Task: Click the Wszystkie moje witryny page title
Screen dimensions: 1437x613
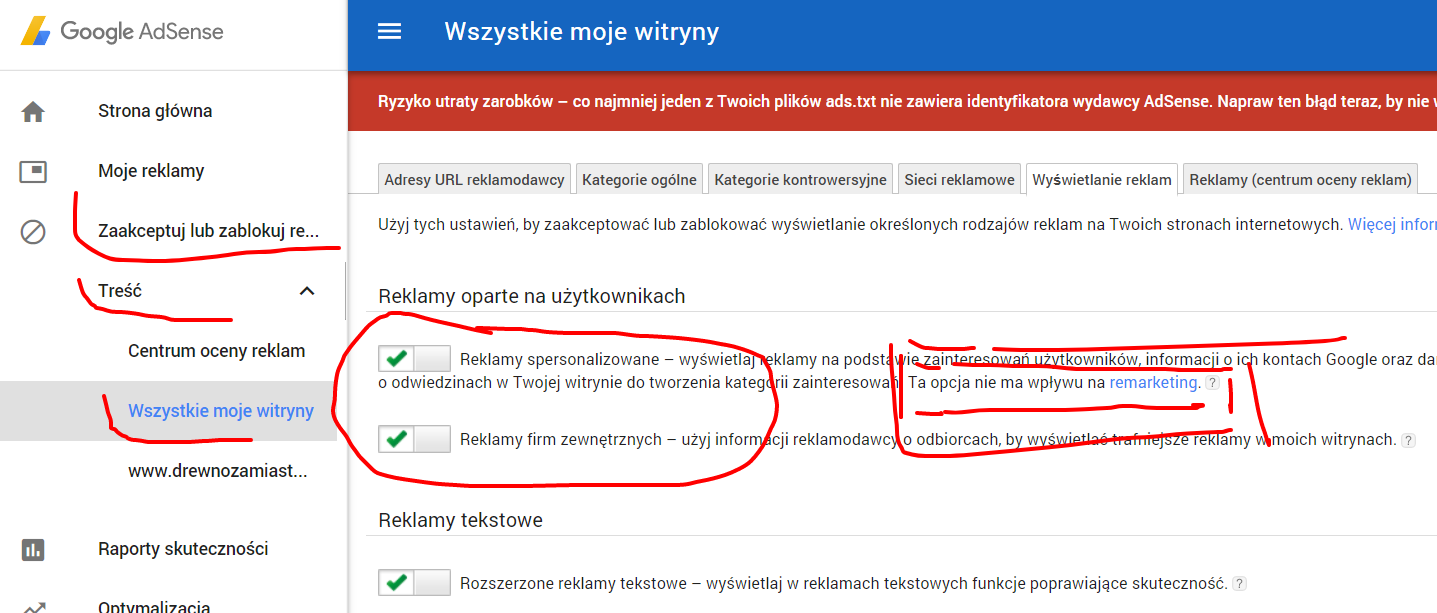Action: click(581, 31)
